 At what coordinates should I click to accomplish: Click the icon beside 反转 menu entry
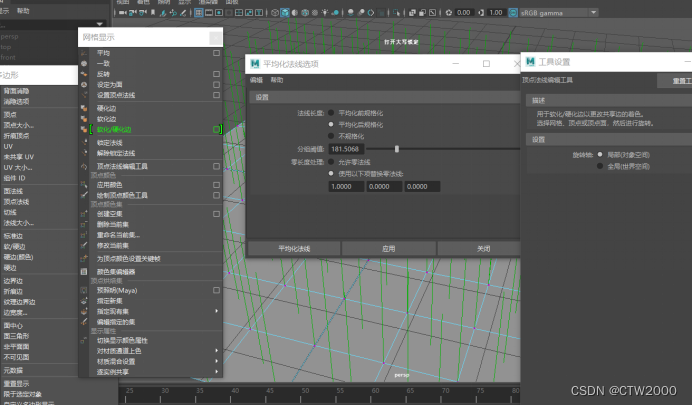pos(84,74)
